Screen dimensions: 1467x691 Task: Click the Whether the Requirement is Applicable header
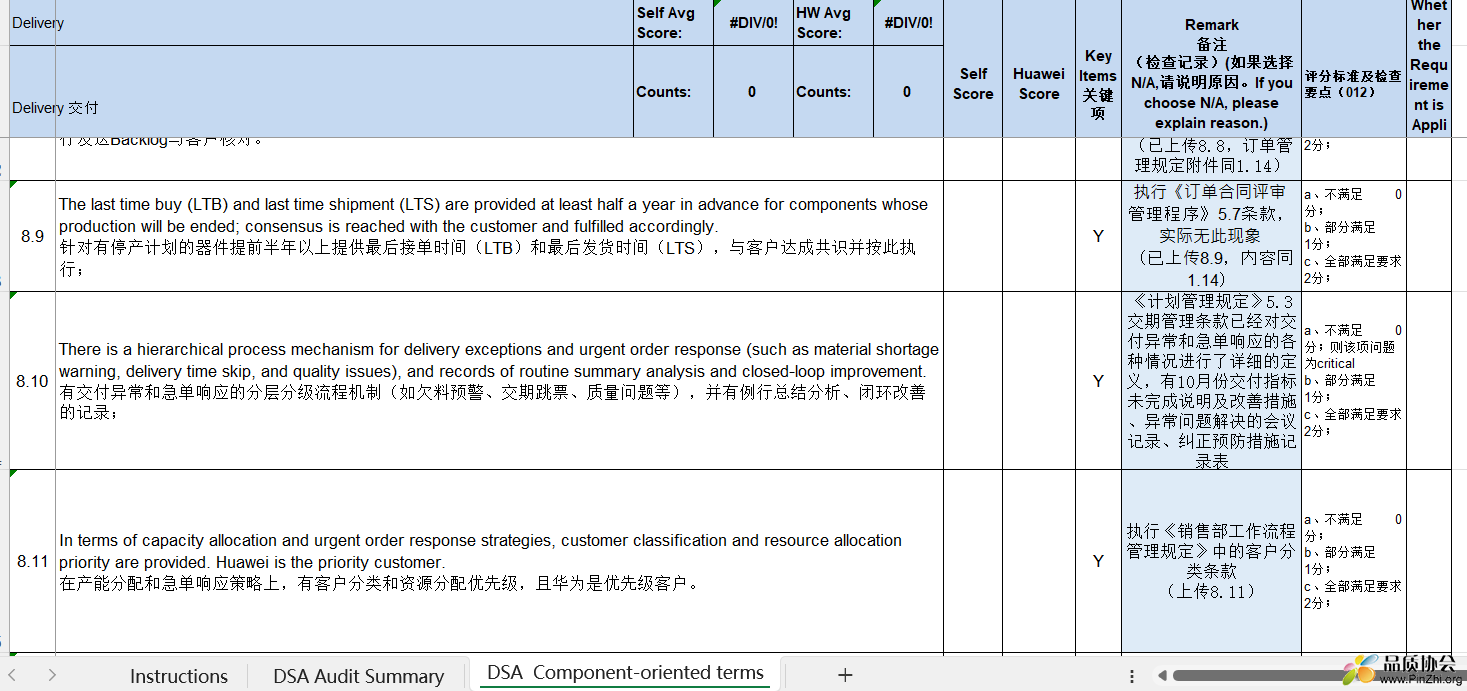tap(1429, 68)
